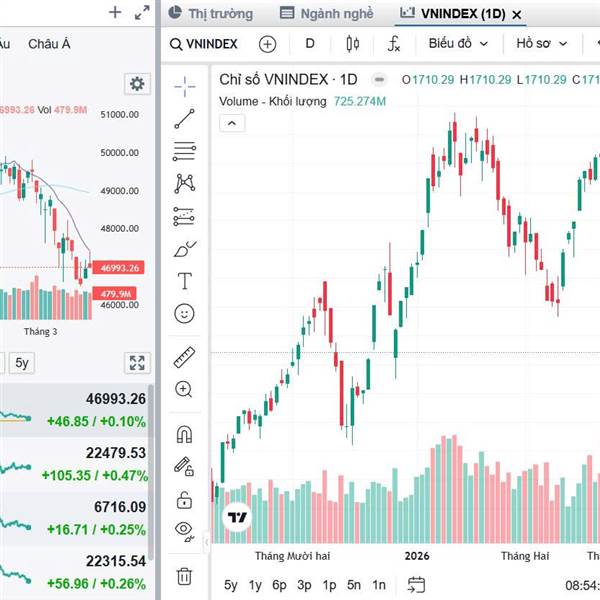Image resolution: width=600 pixels, height=600 pixels.
Task: Switch to the Thị trường tab
Action: tap(210, 14)
